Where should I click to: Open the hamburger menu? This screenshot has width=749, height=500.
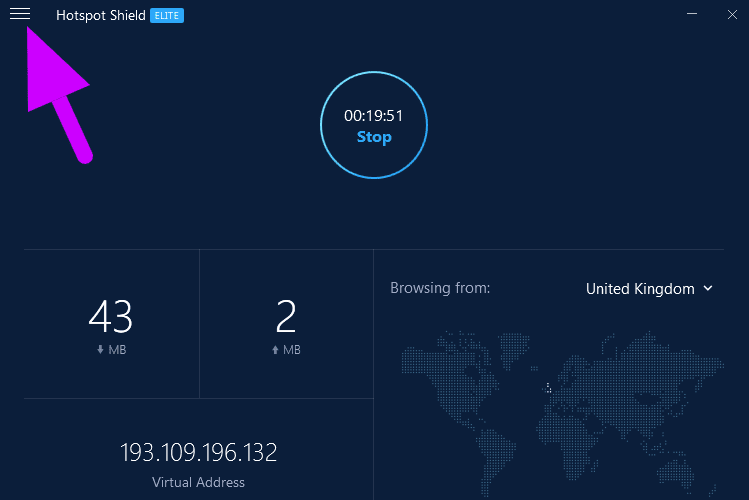20,14
